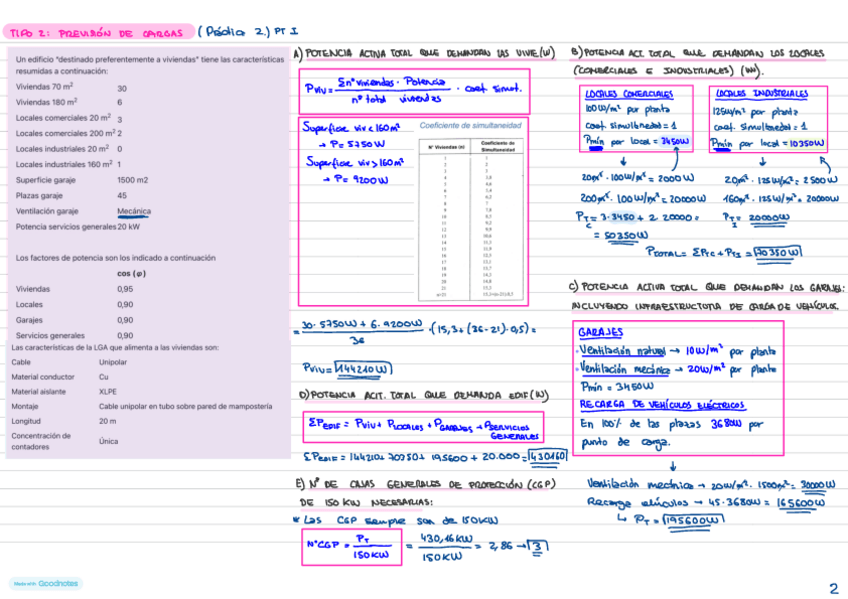Screen dimensions: 848x599
Task: Click the boxed total 70350 W
Action: click(779, 253)
